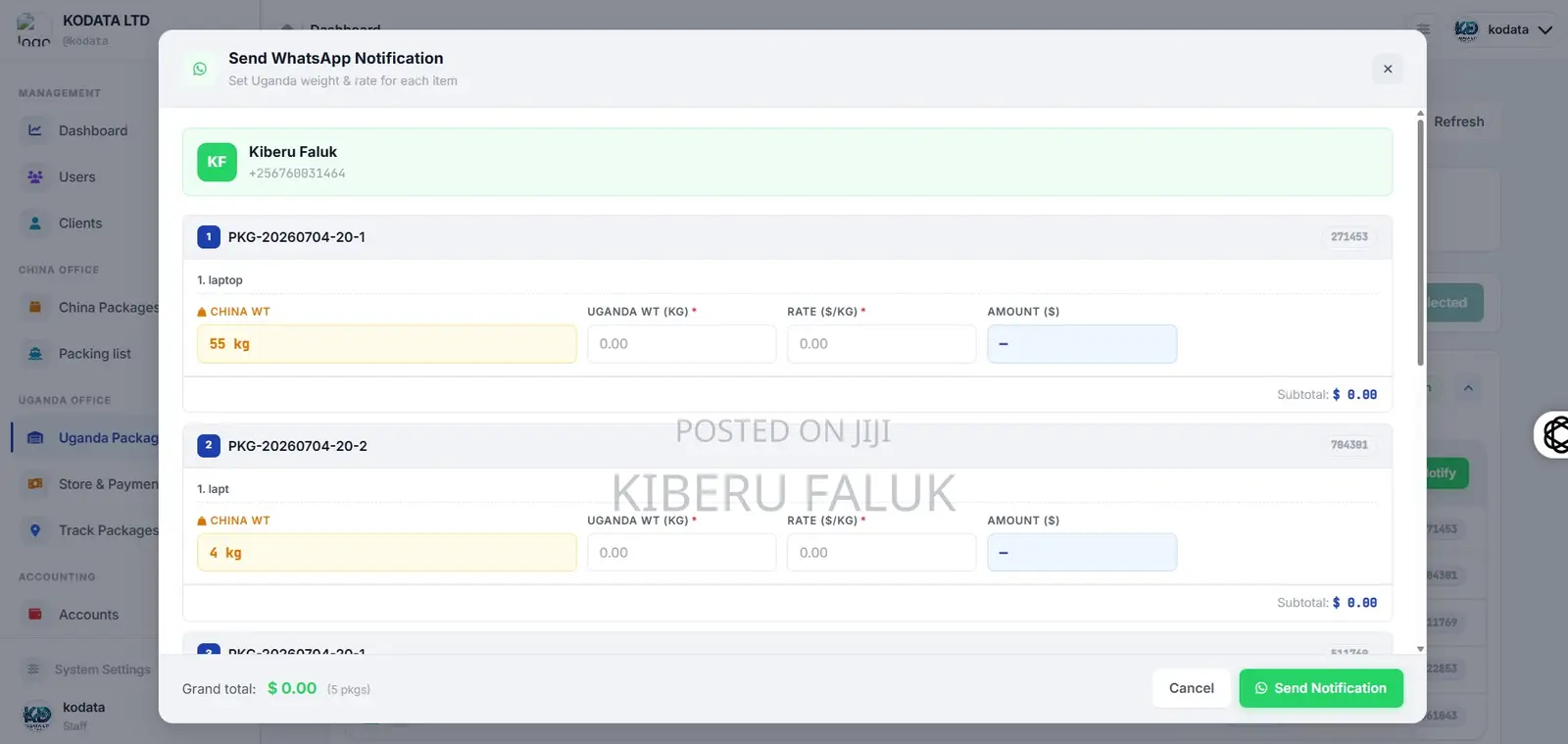The width and height of the screenshot is (1568, 744).
Task: Click Amount field for PKG-20260704-20-2
Action: pyautogui.click(x=1082, y=553)
